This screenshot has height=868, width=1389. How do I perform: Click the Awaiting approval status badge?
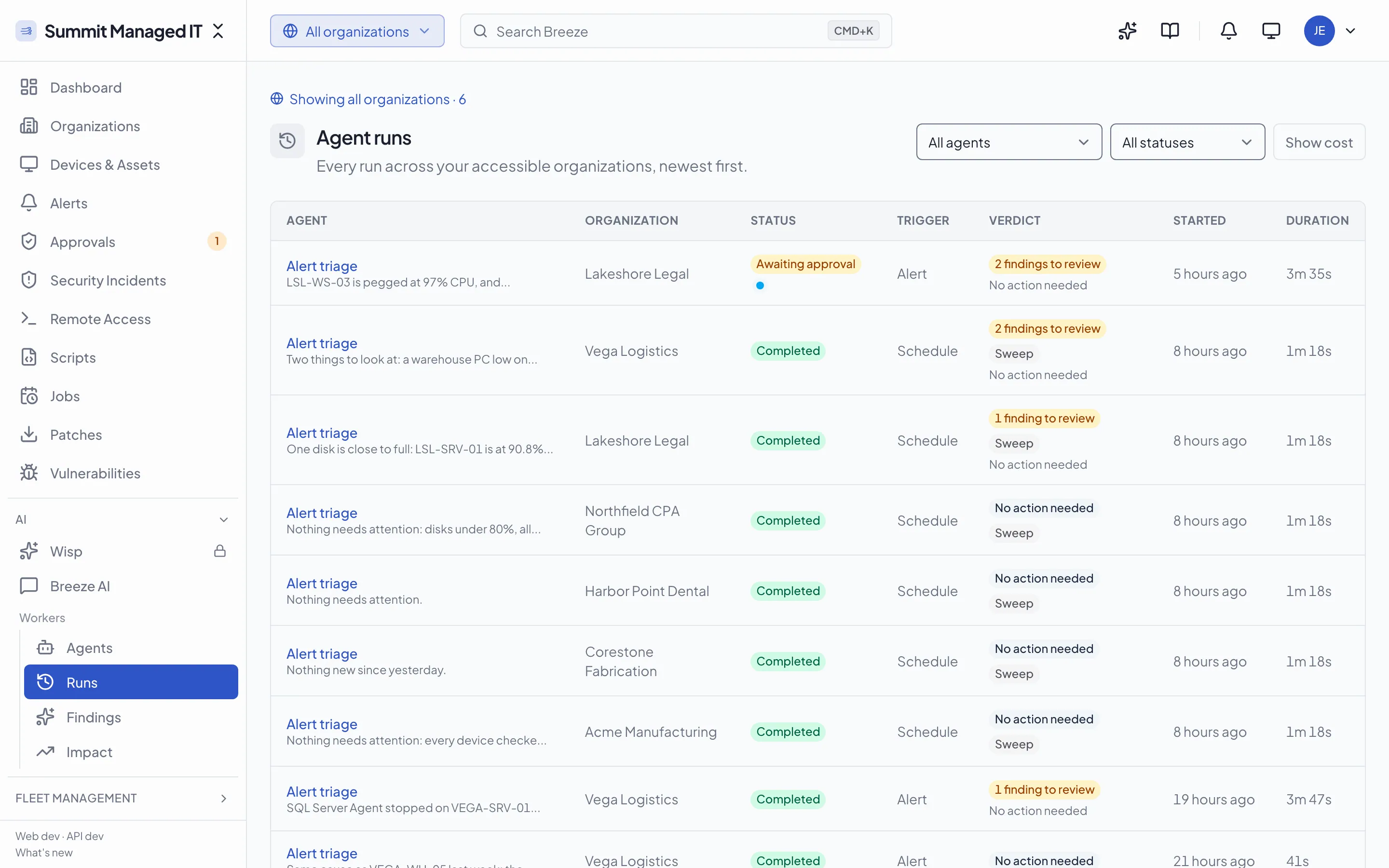point(805,264)
